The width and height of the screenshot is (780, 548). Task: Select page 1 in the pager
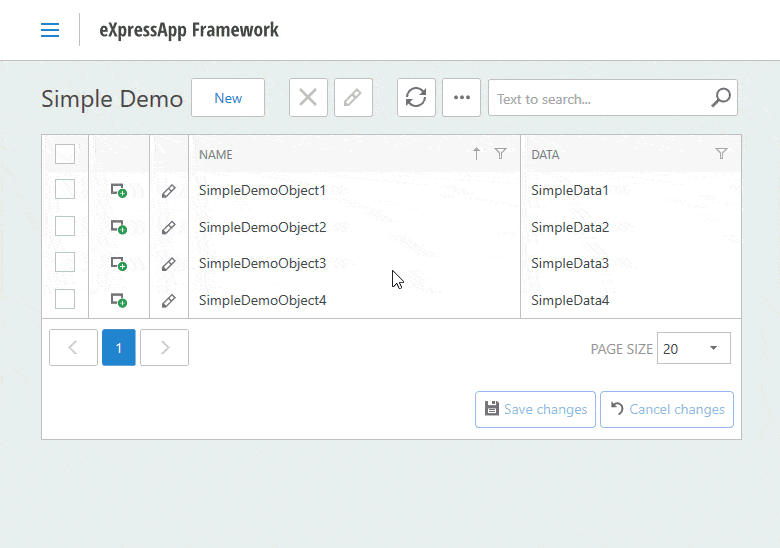coord(118,347)
